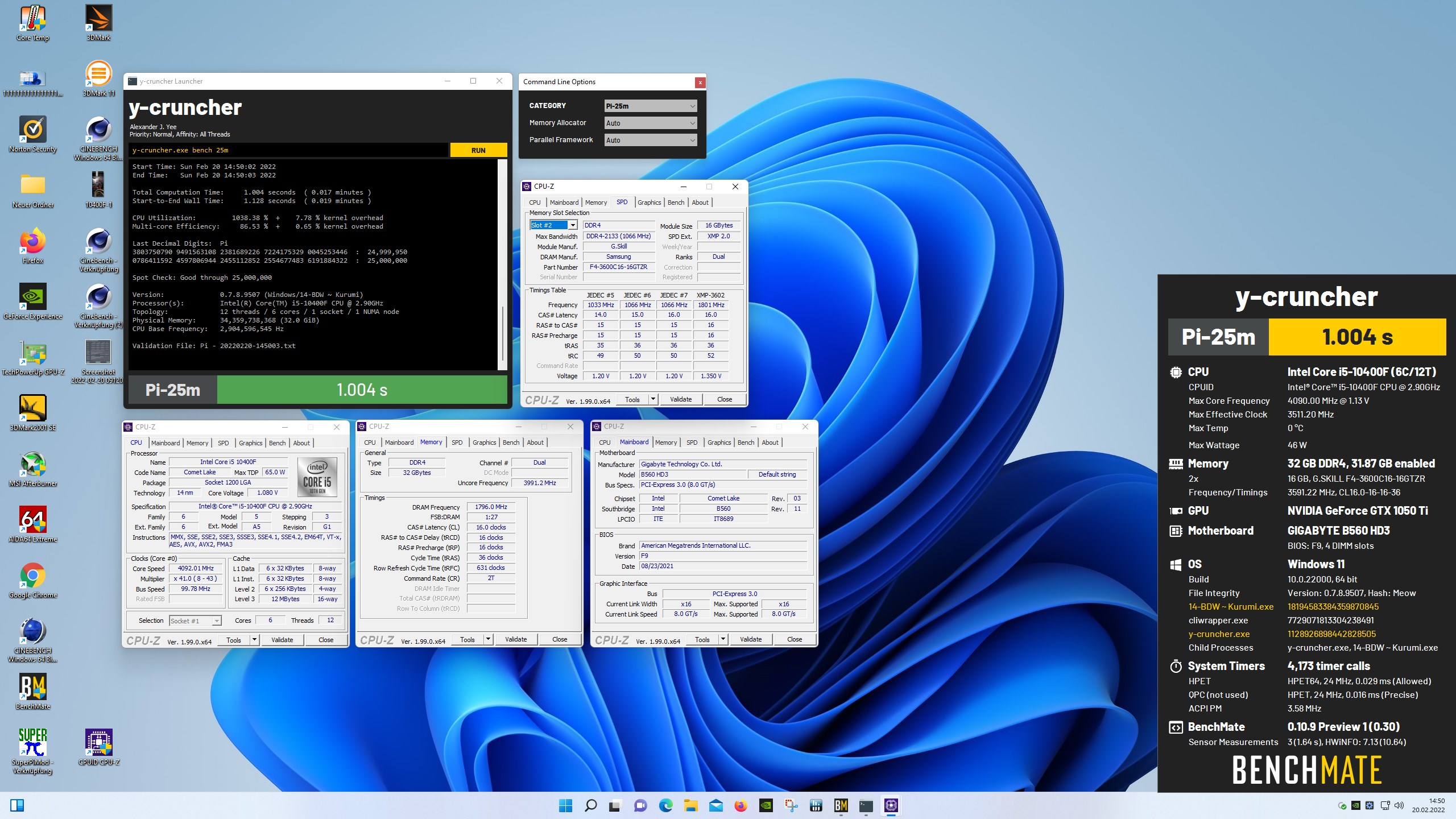Click Tools button in Mainboard CPU-Z window
1456x819 pixels.
[702, 639]
